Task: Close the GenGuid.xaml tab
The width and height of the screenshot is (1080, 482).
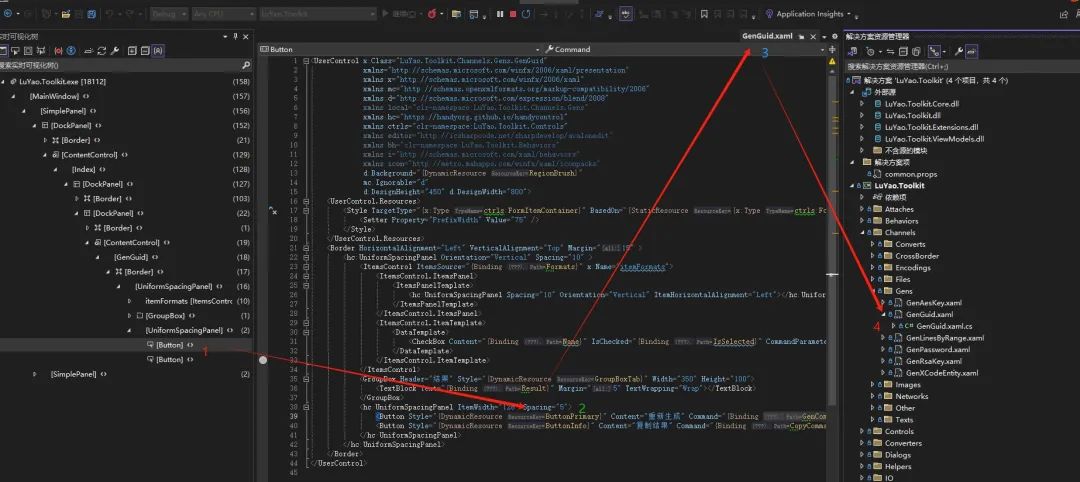Action: click(x=813, y=36)
